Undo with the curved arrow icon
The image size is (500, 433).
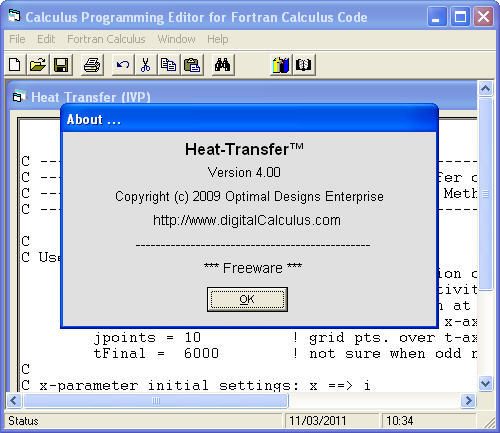point(122,65)
